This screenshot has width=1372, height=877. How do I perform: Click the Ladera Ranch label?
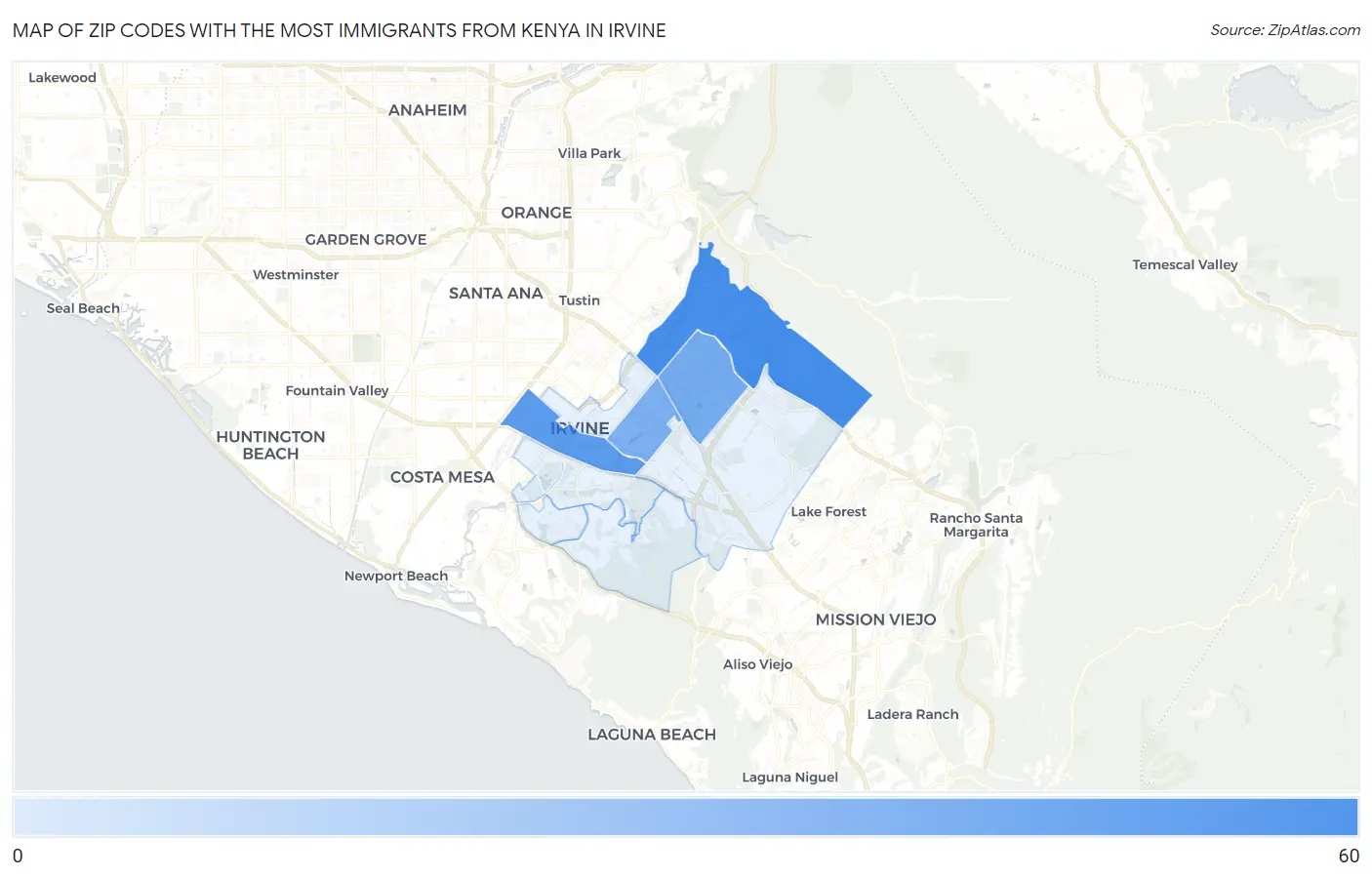913,714
